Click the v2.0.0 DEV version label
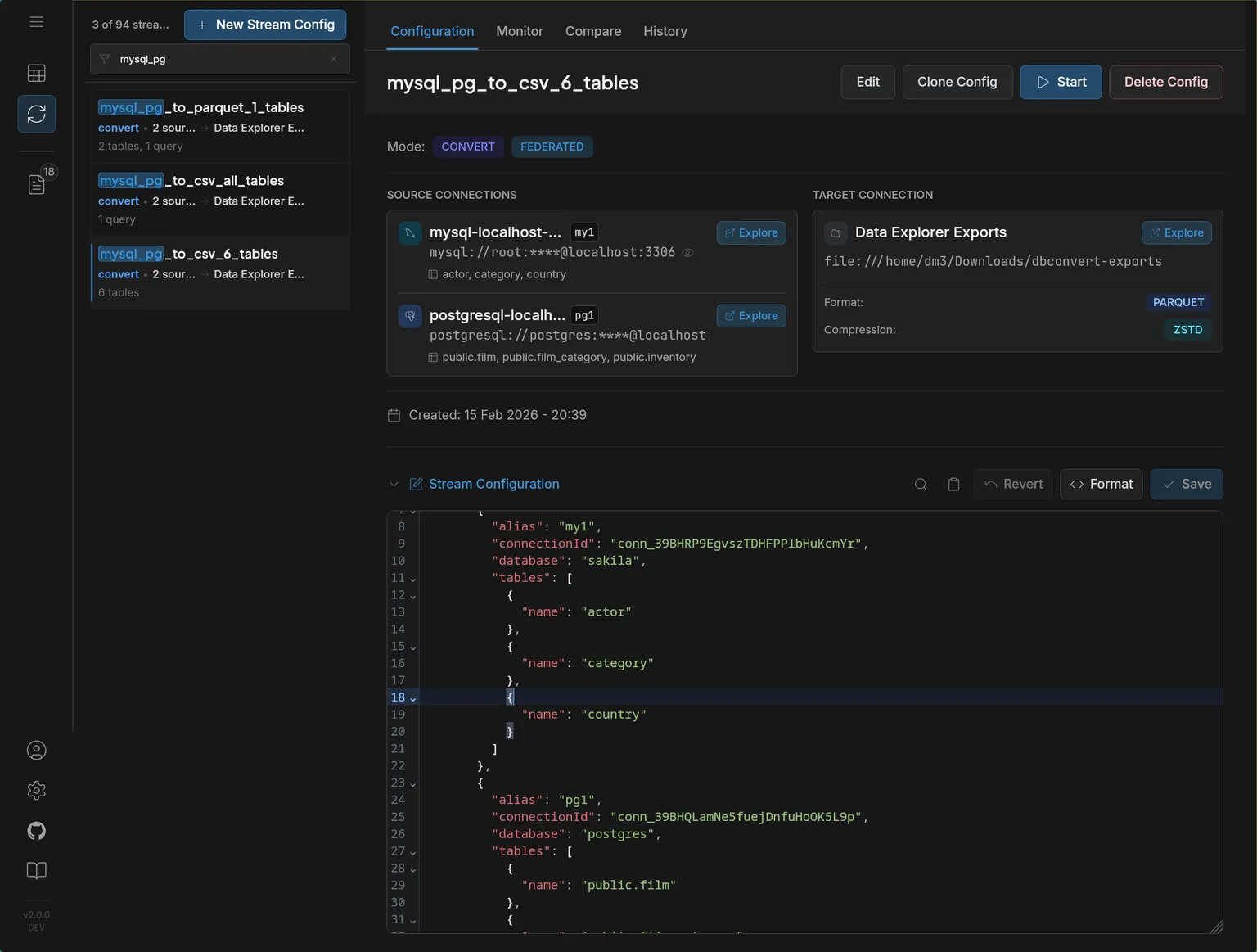1257x952 pixels. 37,921
